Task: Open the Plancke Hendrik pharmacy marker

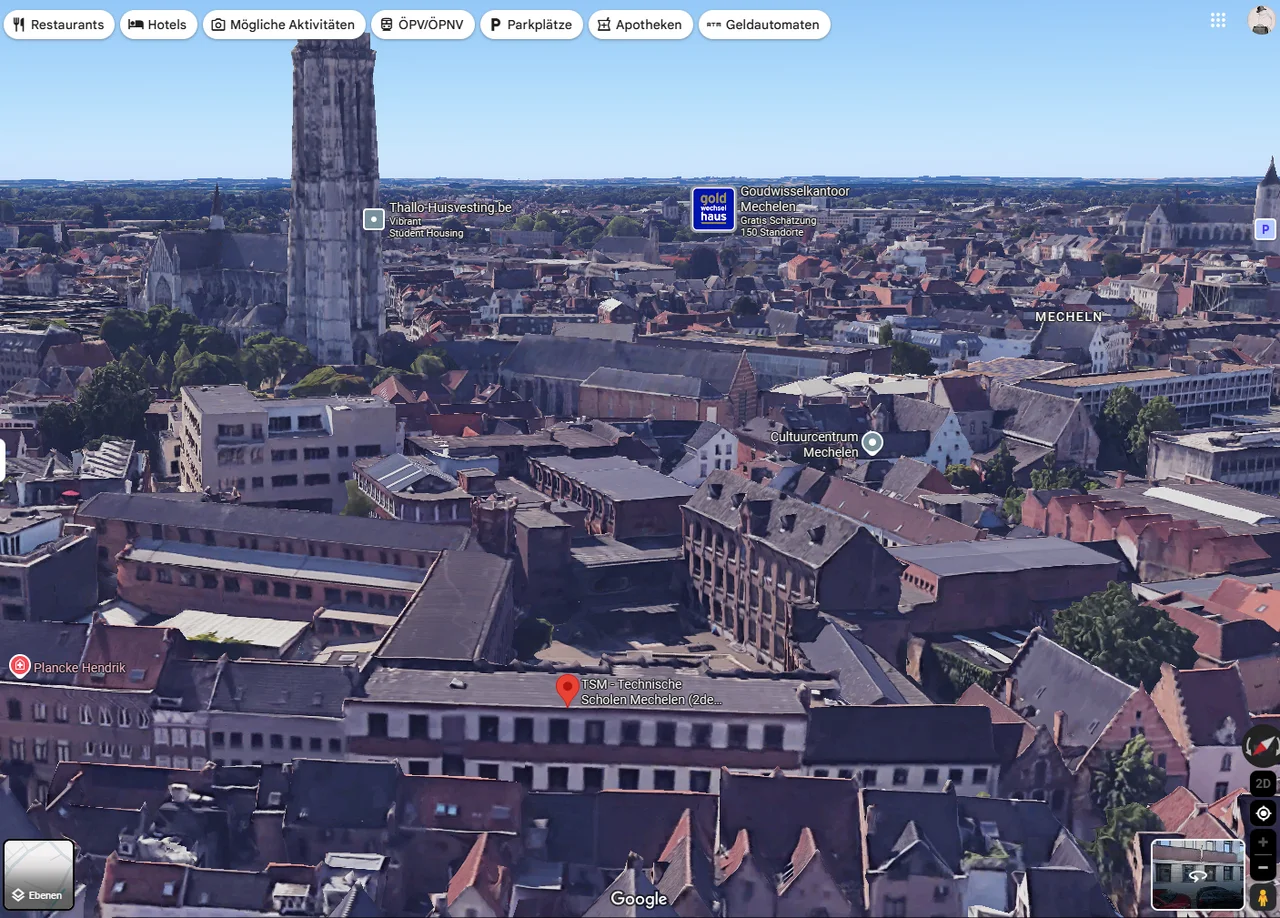Action: click(19, 666)
